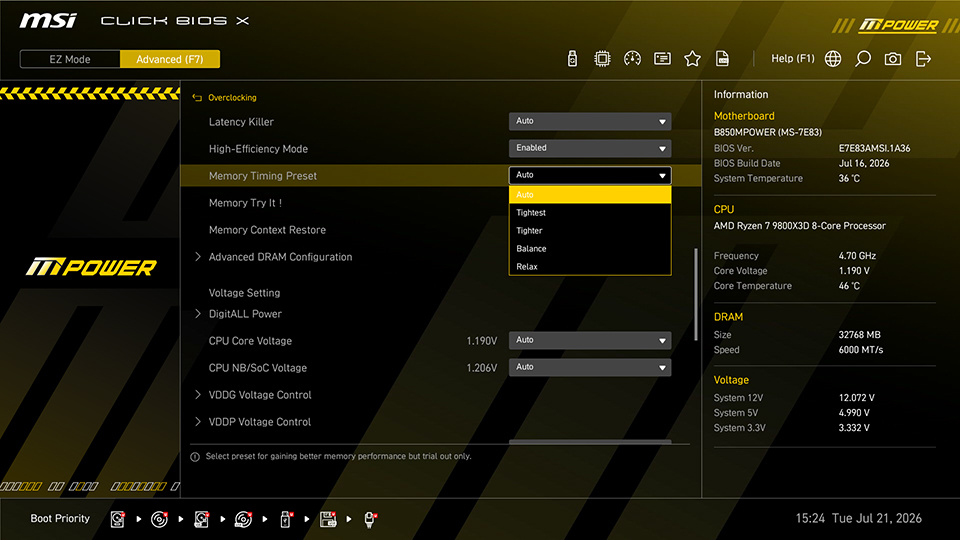The height and width of the screenshot is (540, 960).
Task: Click the AMD Ryzen 7 9800X3D processor name
Action: [800, 226]
